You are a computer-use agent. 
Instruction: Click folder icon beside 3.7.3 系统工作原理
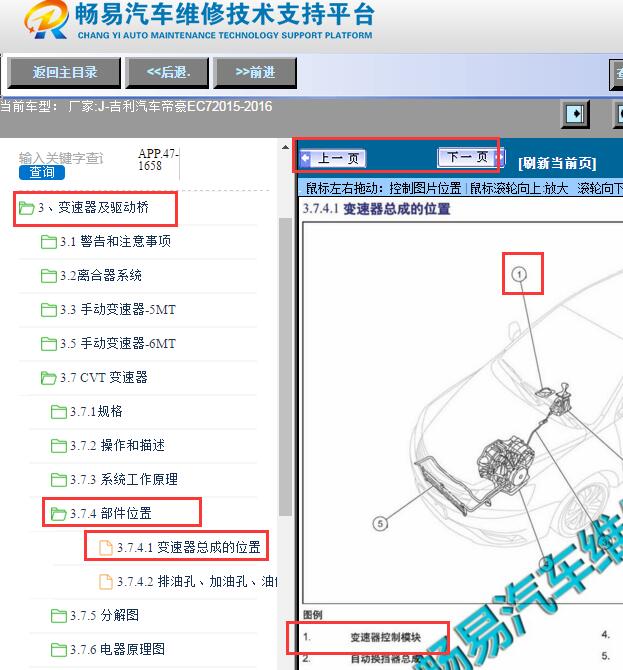click(x=59, y=480)
